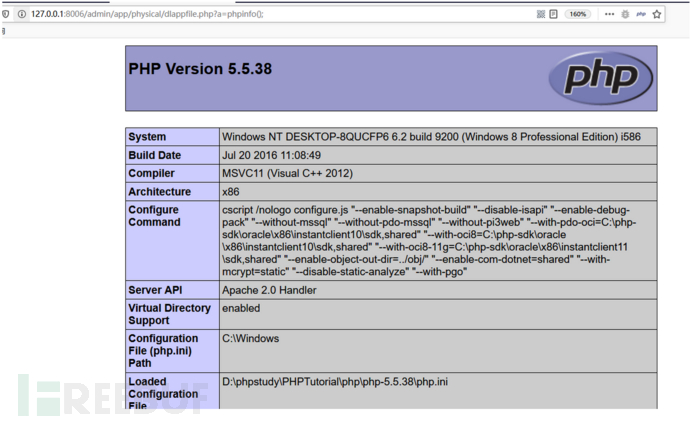
Task: Click the URL address bar field
Action: coord(282,14)
